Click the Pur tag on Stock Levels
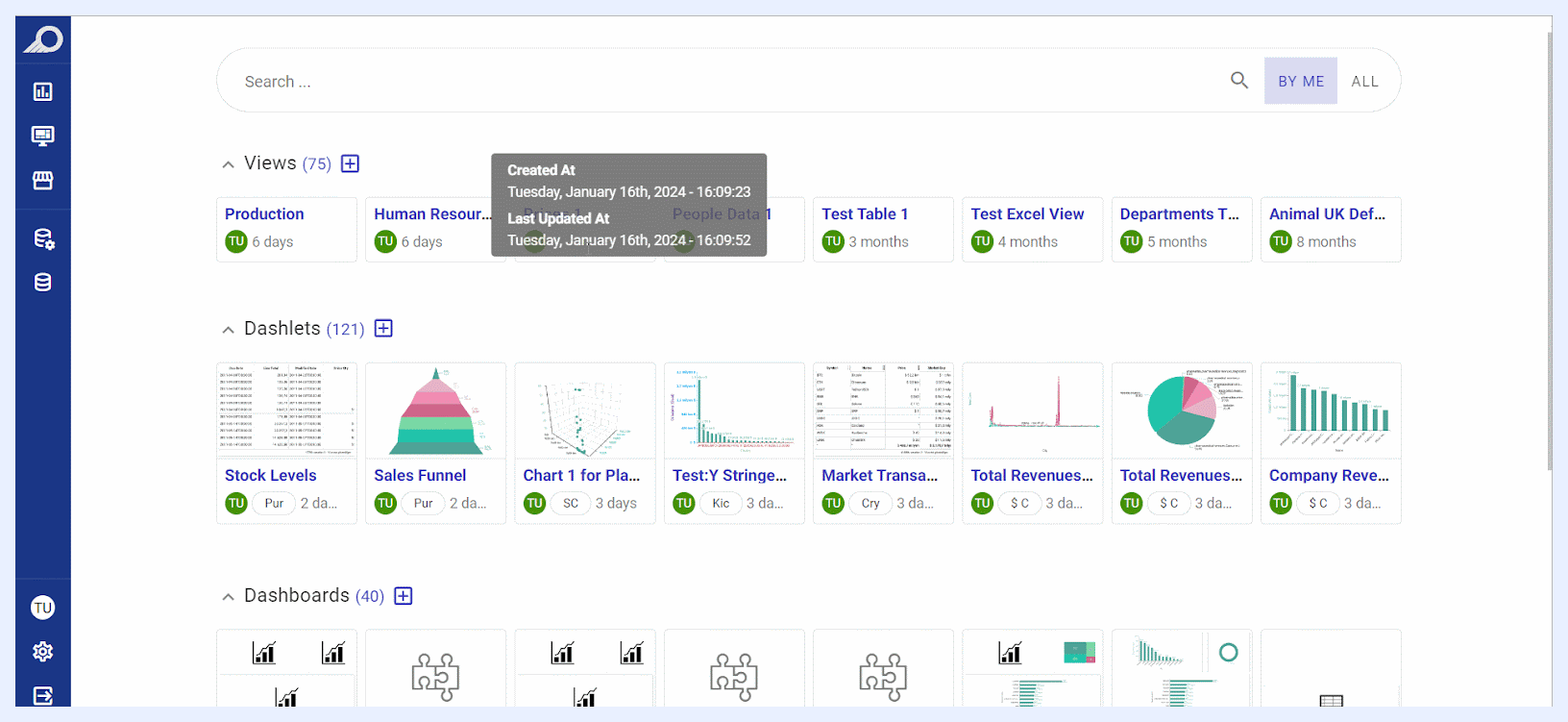The image size is (1568, 722). click(274, 503)
